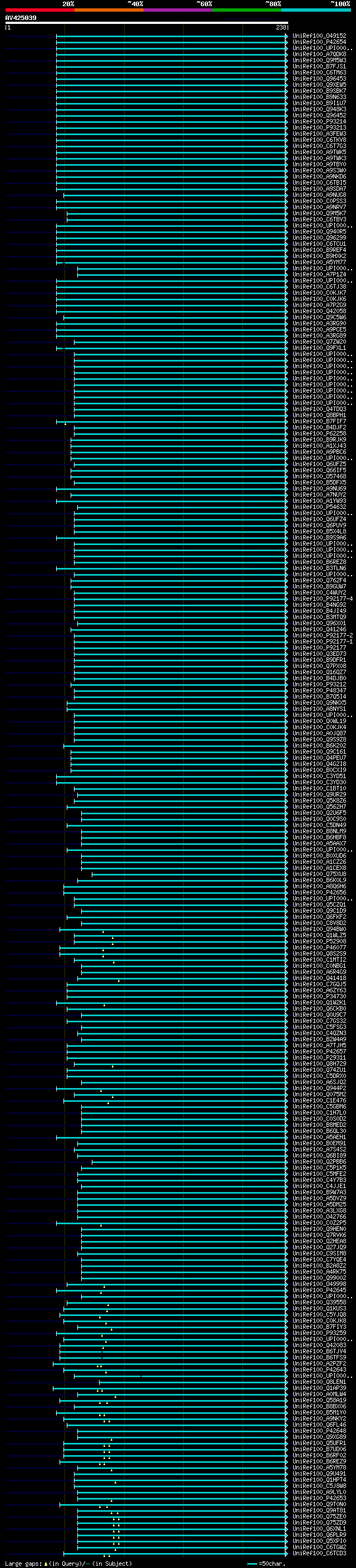The width and height of the screenshot is (356, 1568).
Task: Open the UniRef100_A7QDK8 hit
Action: pos(319,54)
